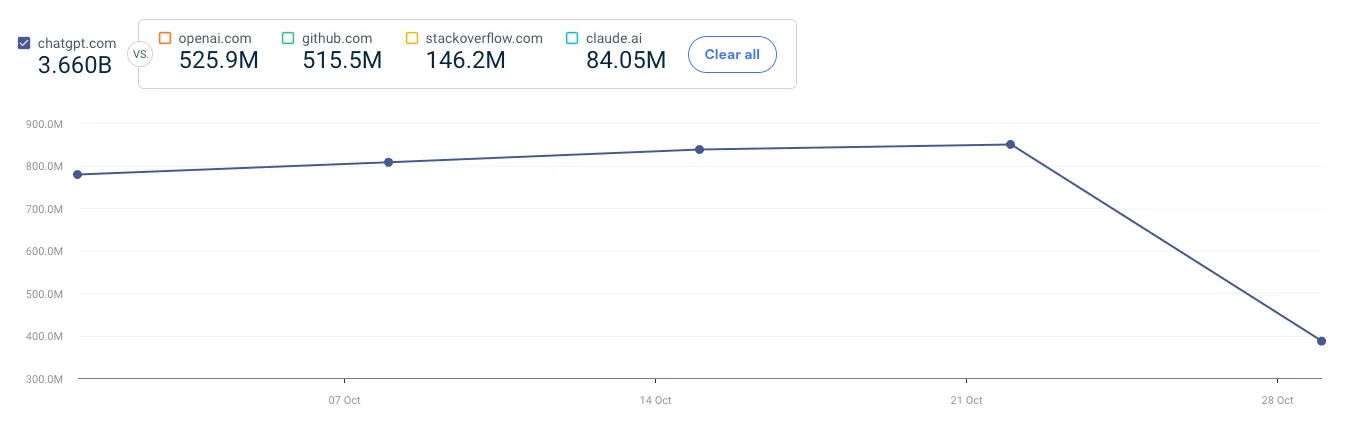1348x421 pixels.
Task: Select the 515.5M visits figure
Action: click(x=342, y=60)
